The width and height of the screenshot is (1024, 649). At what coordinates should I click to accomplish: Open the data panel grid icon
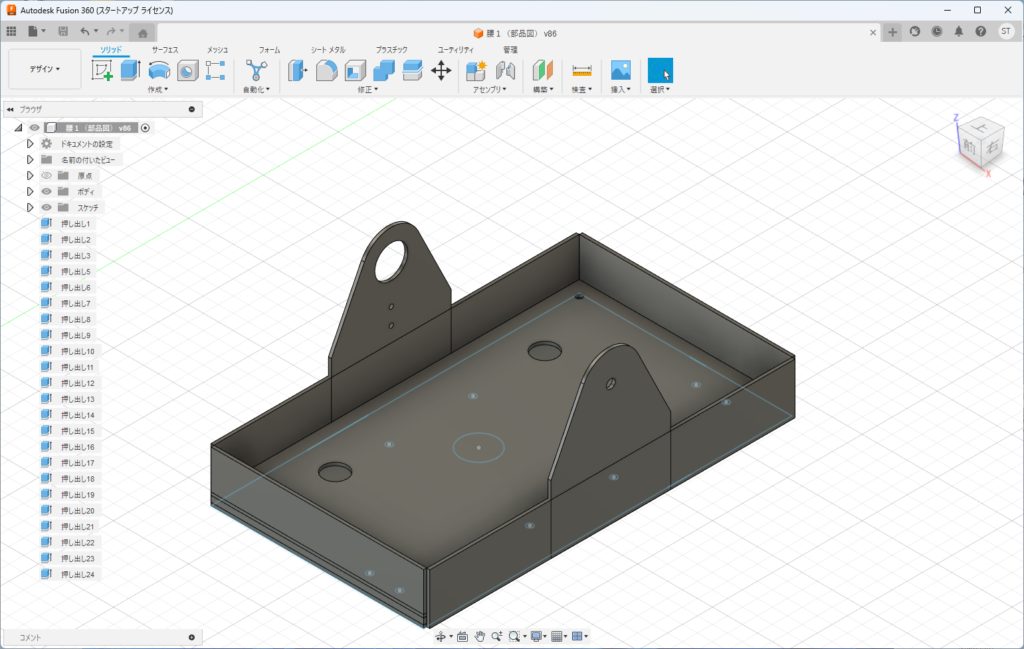click(11, 31)
